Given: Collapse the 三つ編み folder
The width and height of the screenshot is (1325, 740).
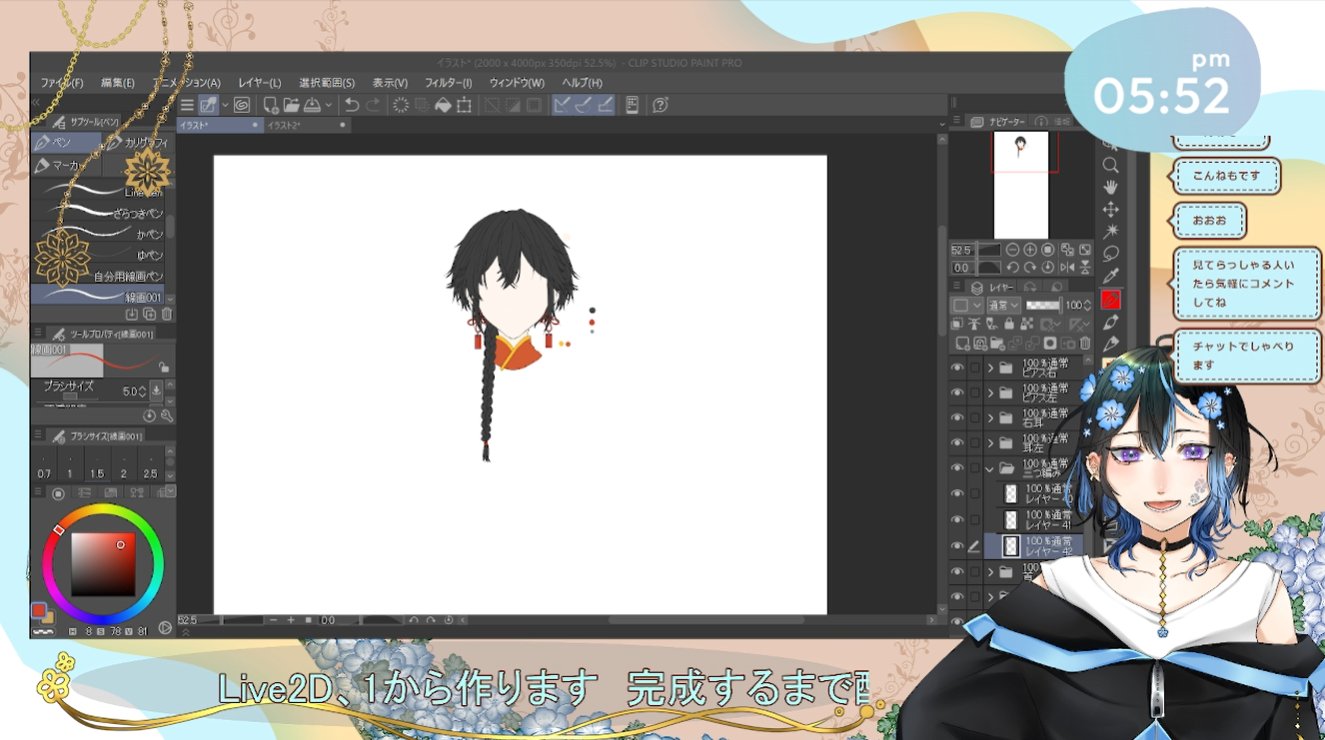Looking at the screenshot, I should [x=990, y=466].
